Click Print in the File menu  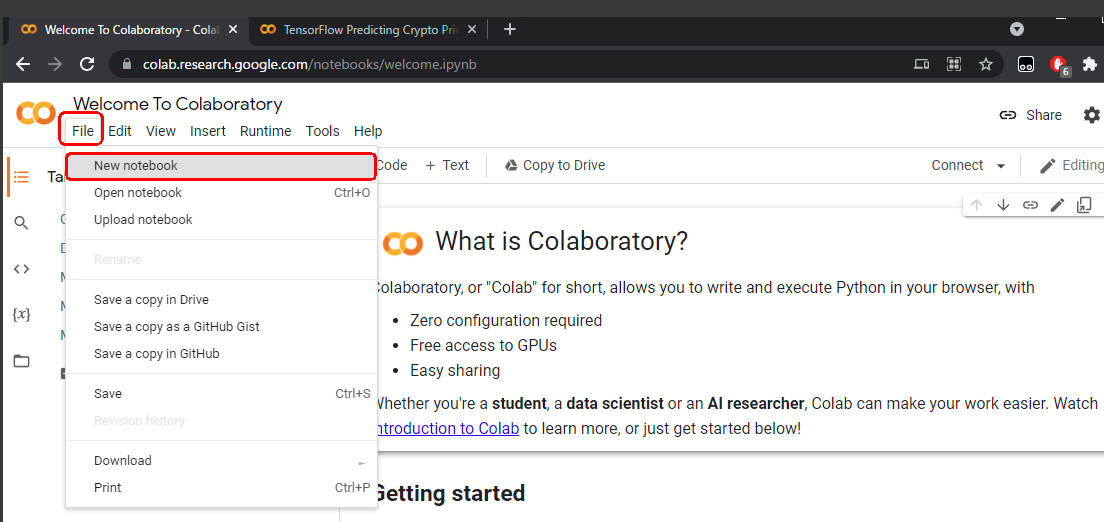click(x=221, y=487)
